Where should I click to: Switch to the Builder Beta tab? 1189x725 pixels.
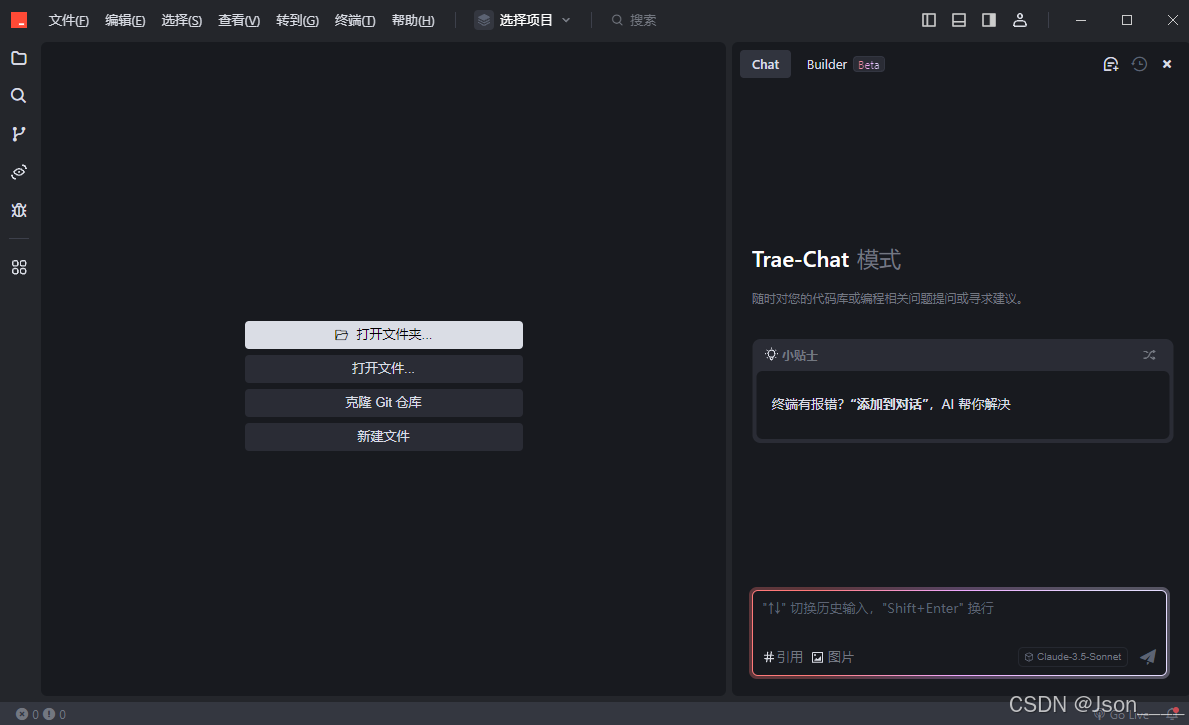click(845, 64)
